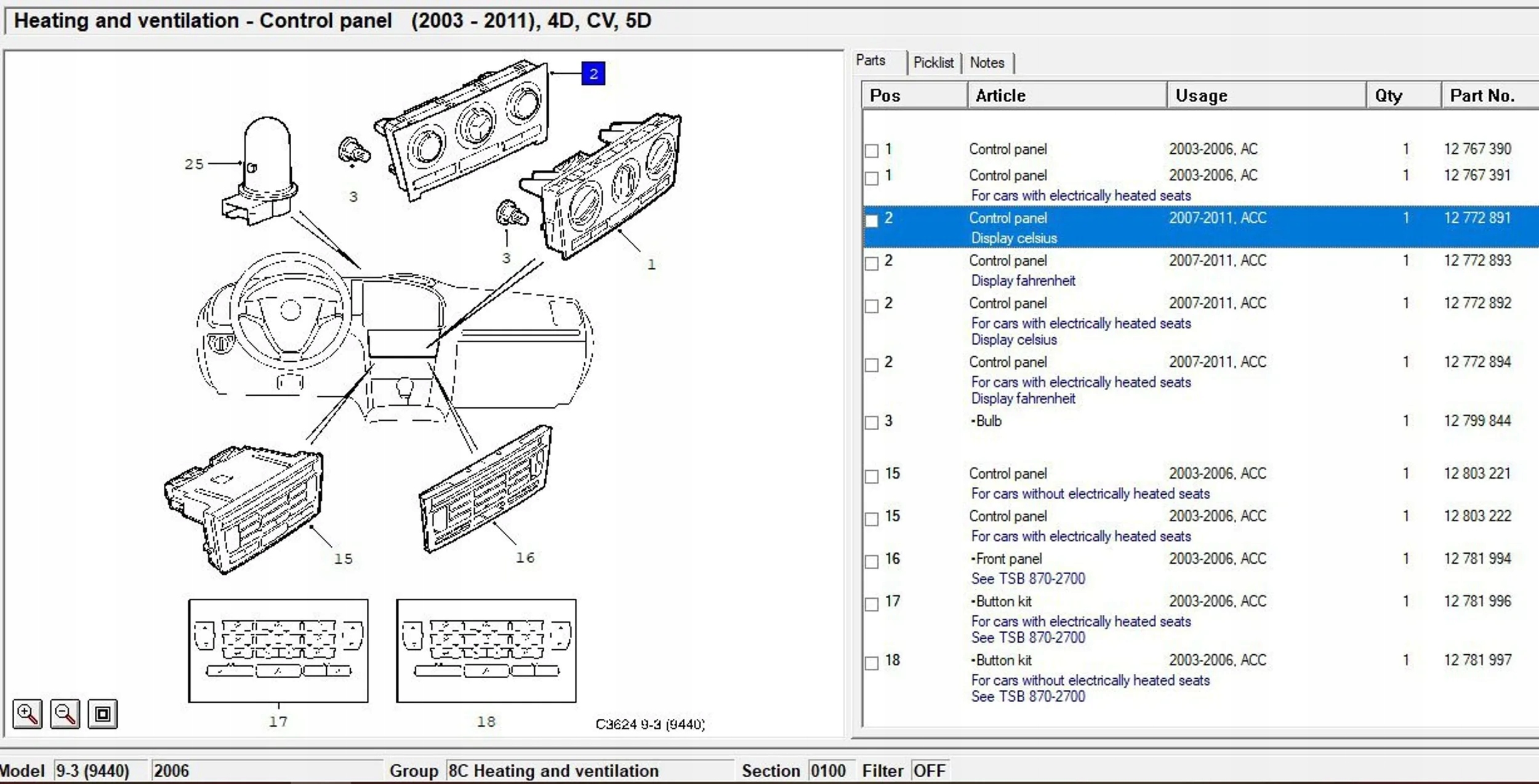Click the Filter OFF status field
The height and width of the screenshot is (784, 1539).
click(928, 770)
